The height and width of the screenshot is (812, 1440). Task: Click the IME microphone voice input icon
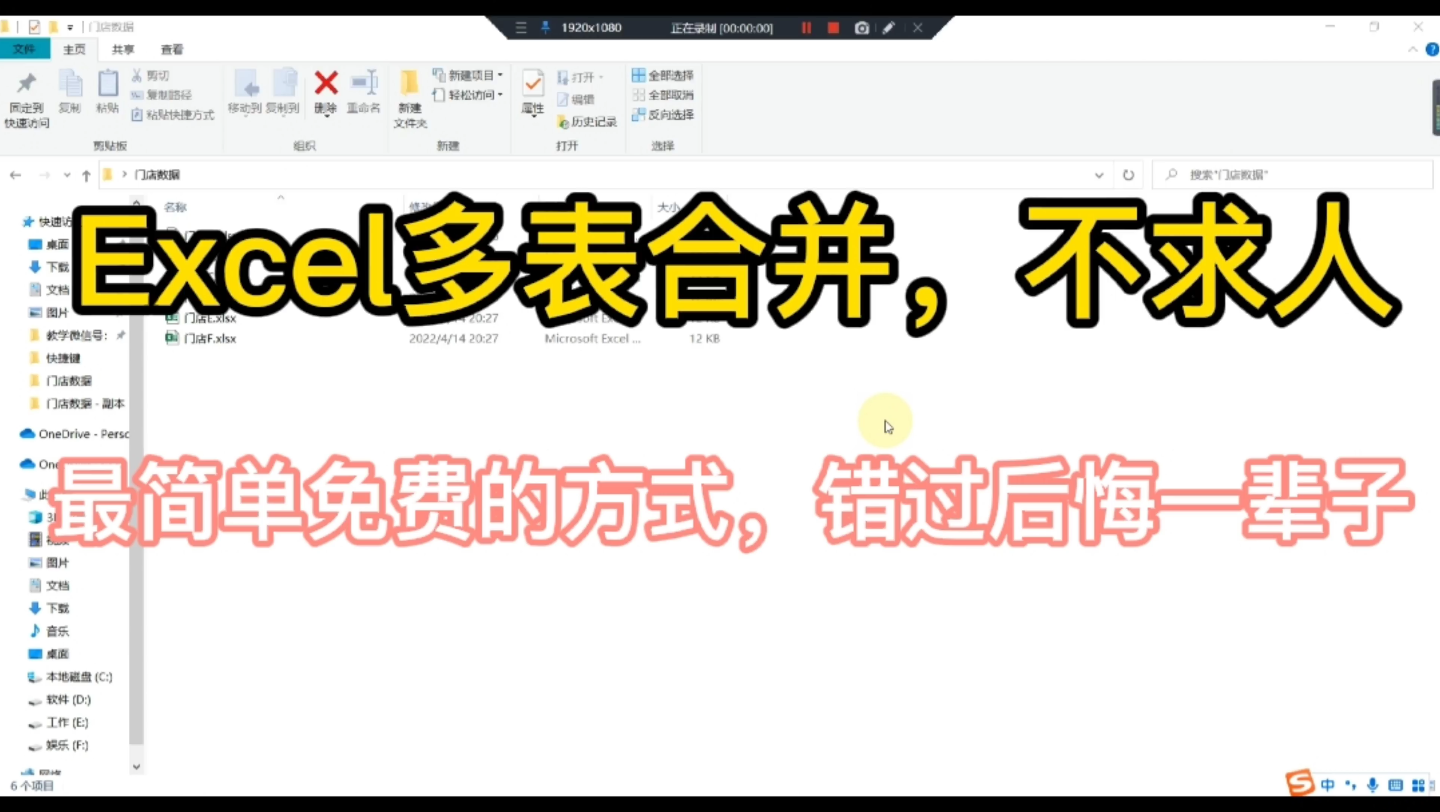coord(1372,785)
